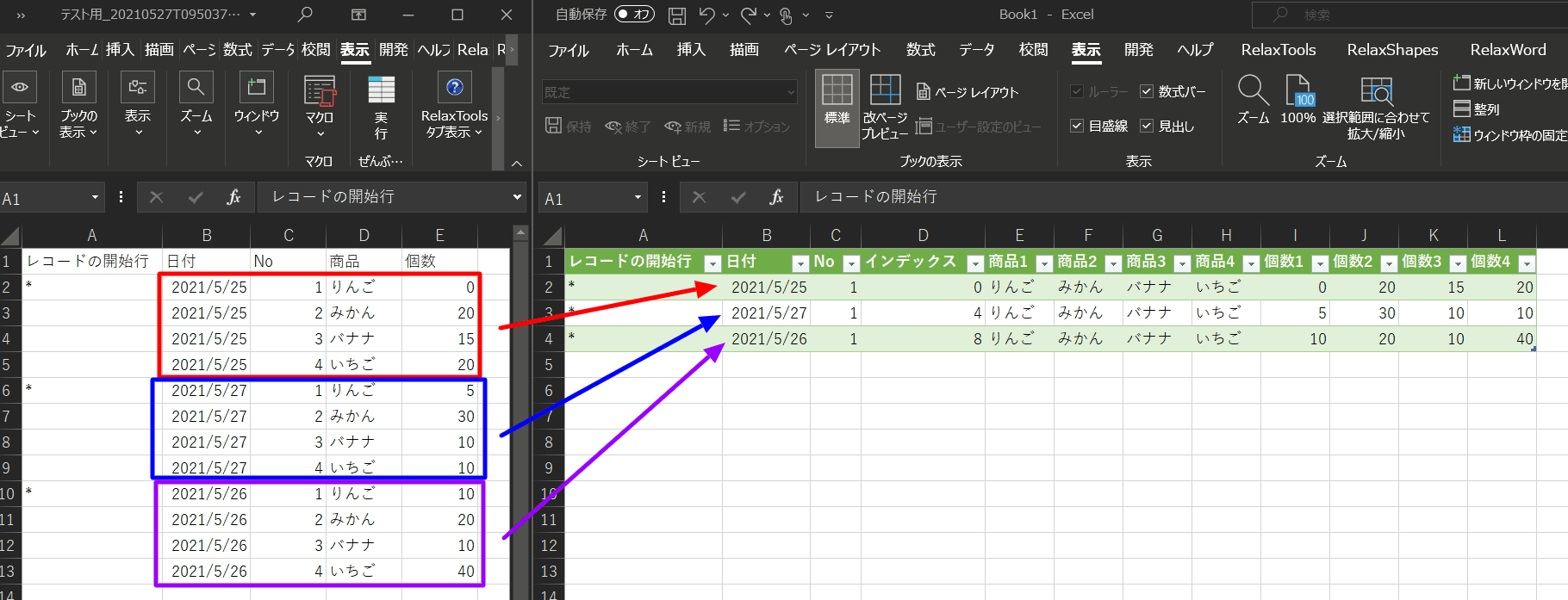This screenshot has height=600, width=1568.
Task: Click the Save icon in title bar
Action: pos(677,15)
